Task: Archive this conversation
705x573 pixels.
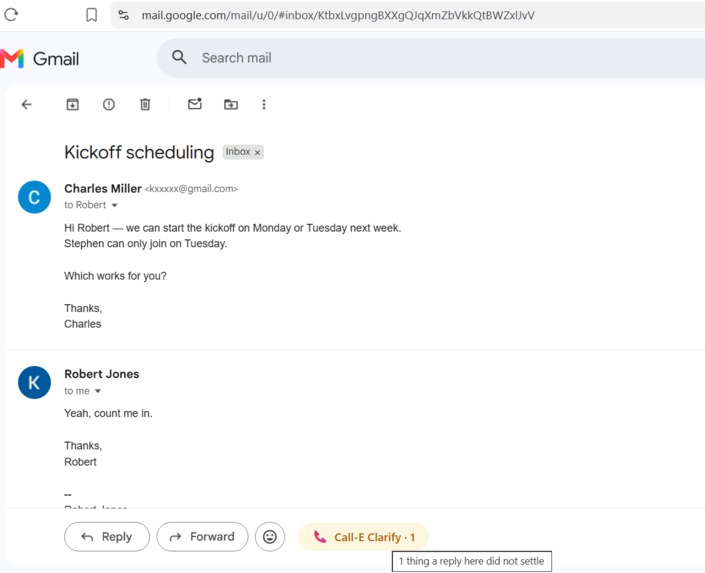Action: click(x=72, y=104)
